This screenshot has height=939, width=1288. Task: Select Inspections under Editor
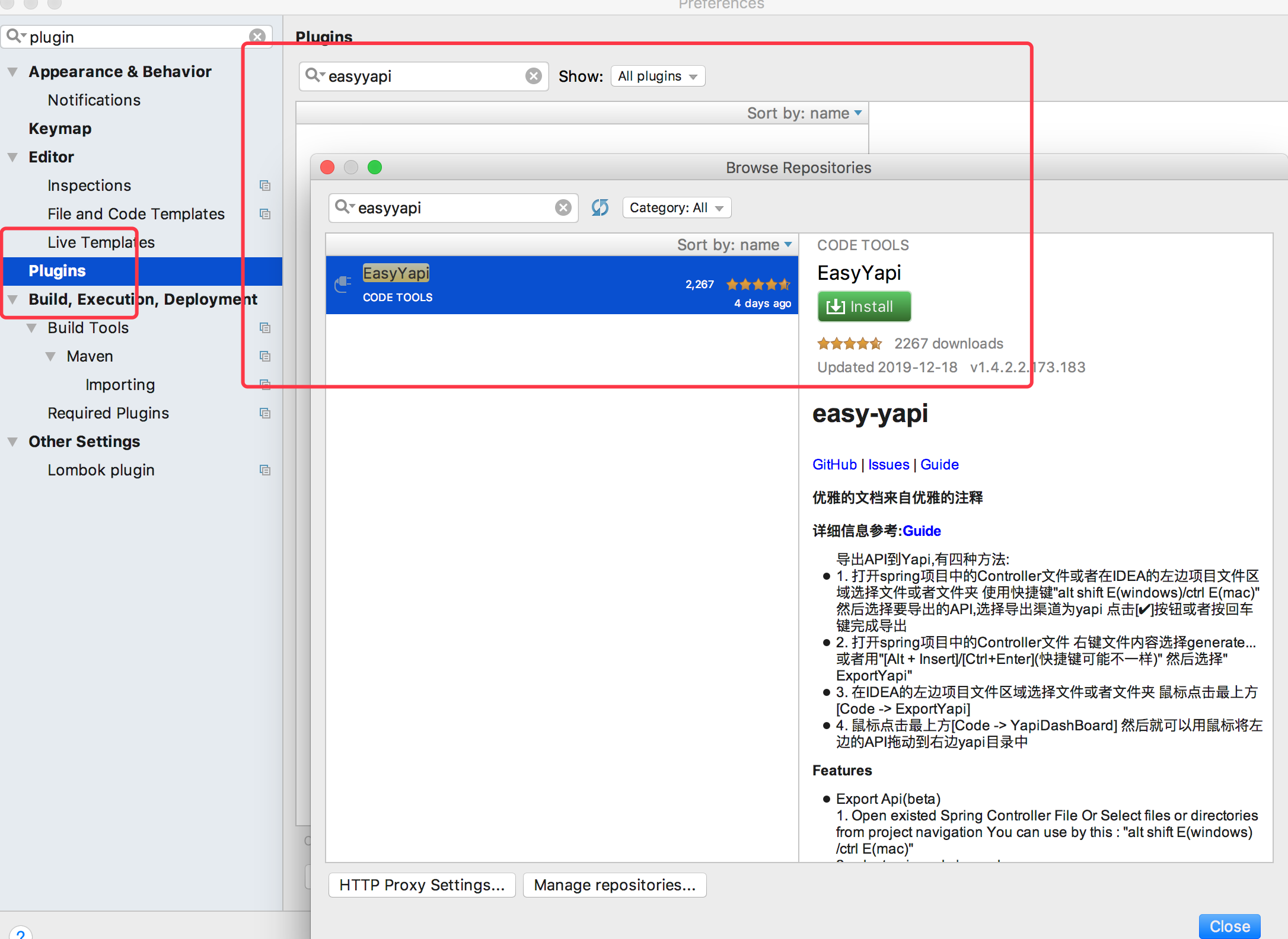tap(89, 186)
